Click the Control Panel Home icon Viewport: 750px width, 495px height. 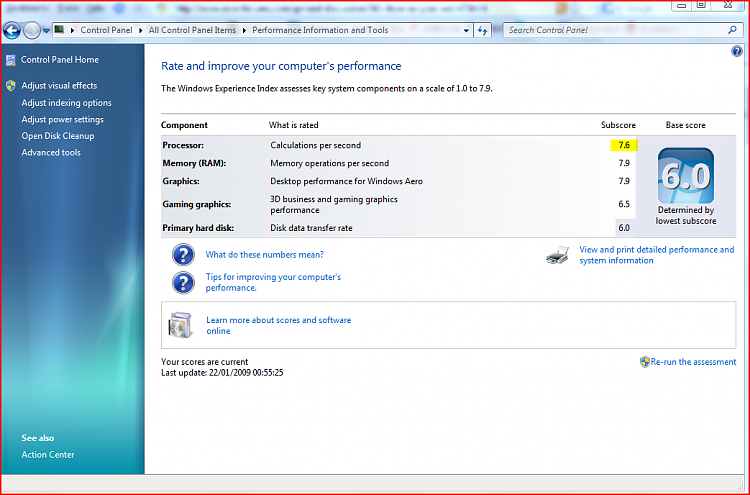point(11,60)
